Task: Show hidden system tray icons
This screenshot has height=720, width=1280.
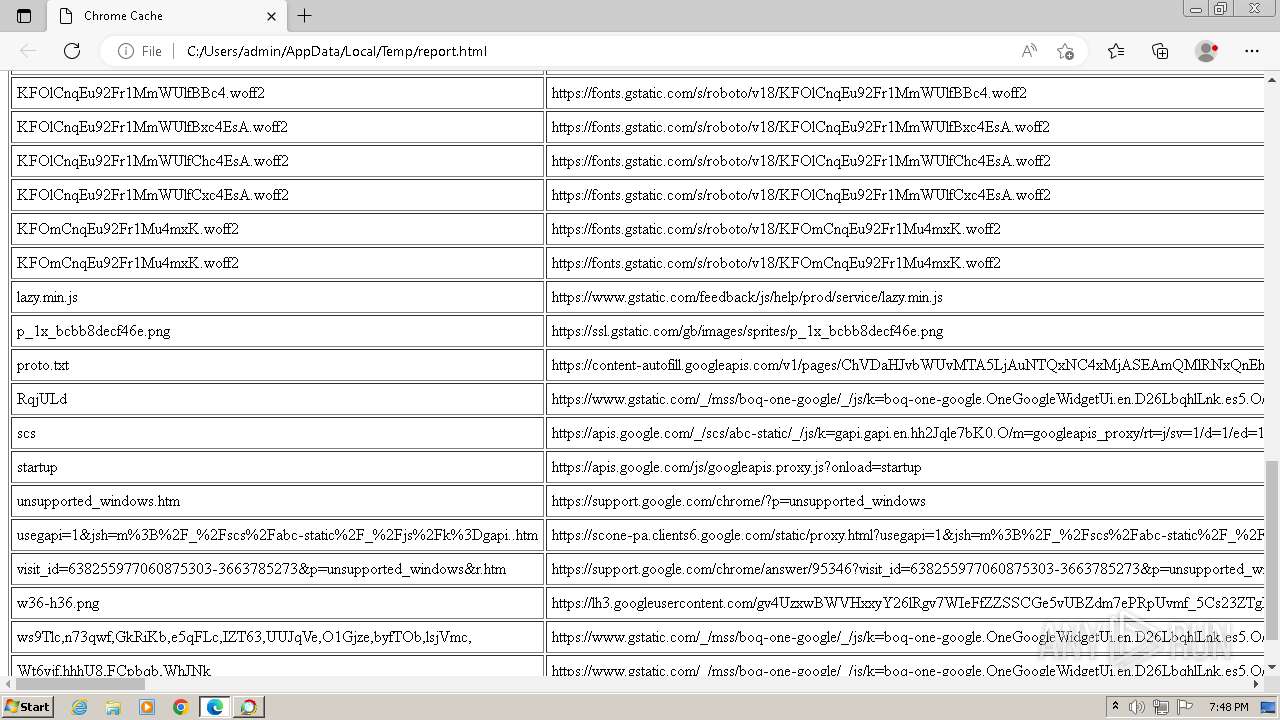Action: tap(1116, 707)
